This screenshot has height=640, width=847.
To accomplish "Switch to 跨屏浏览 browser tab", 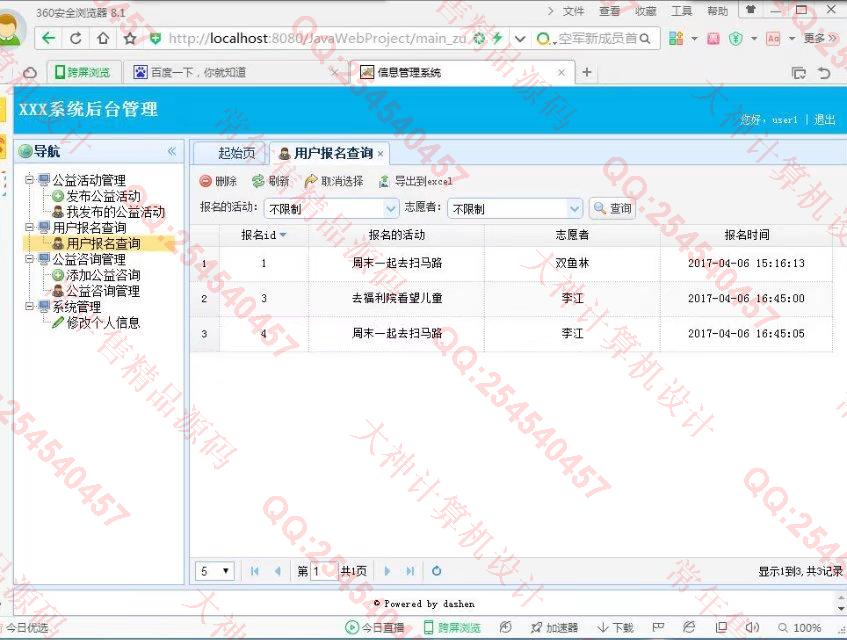I will [x=83, y=72].
